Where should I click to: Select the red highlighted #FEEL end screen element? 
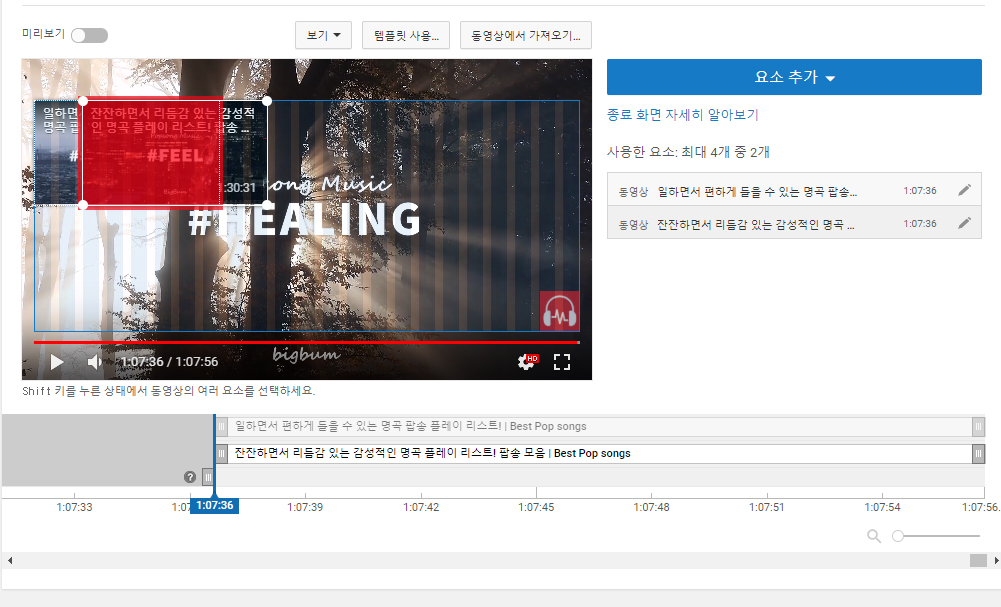151,153
